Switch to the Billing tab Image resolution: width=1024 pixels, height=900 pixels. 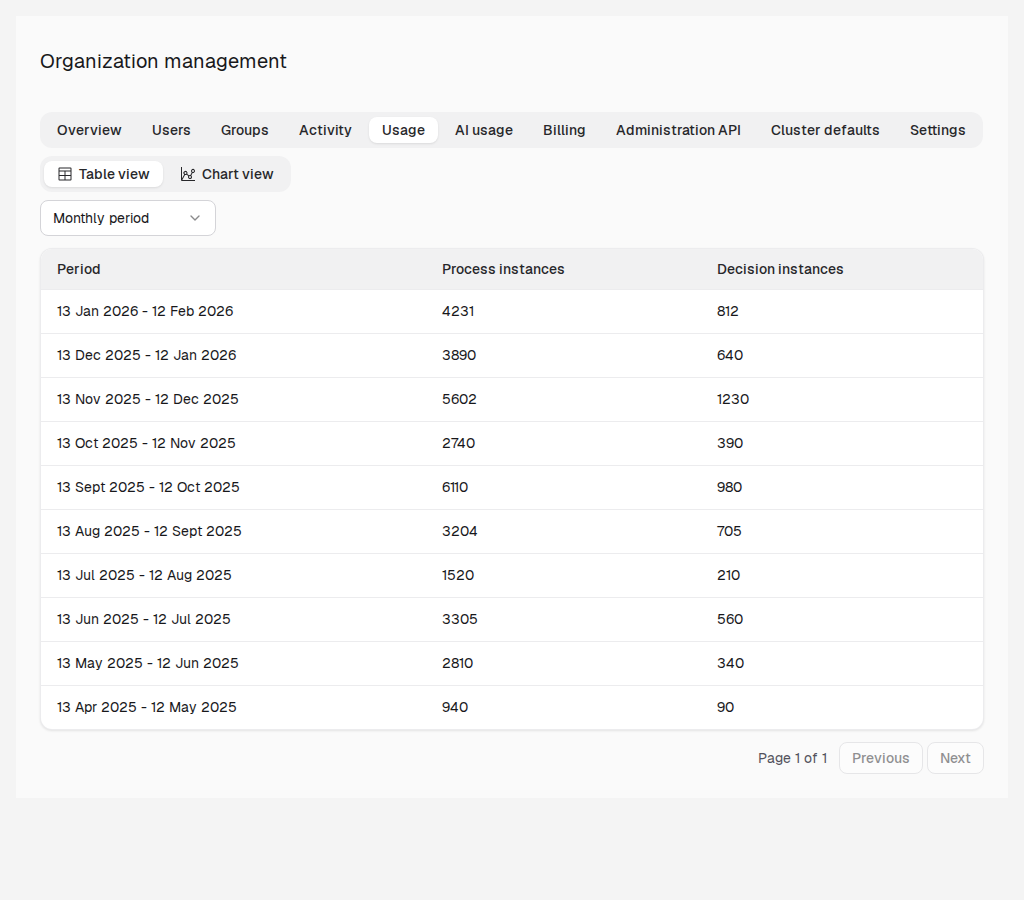coord(564,130)
